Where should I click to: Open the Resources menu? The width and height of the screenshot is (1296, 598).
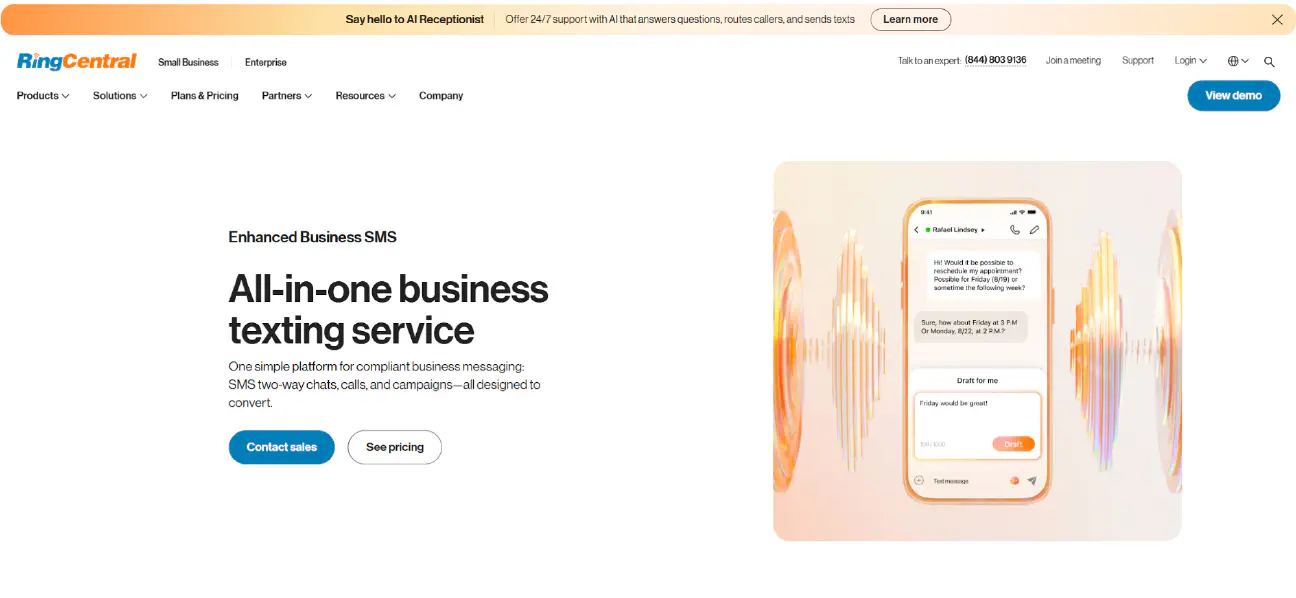[x=365, y=96]
